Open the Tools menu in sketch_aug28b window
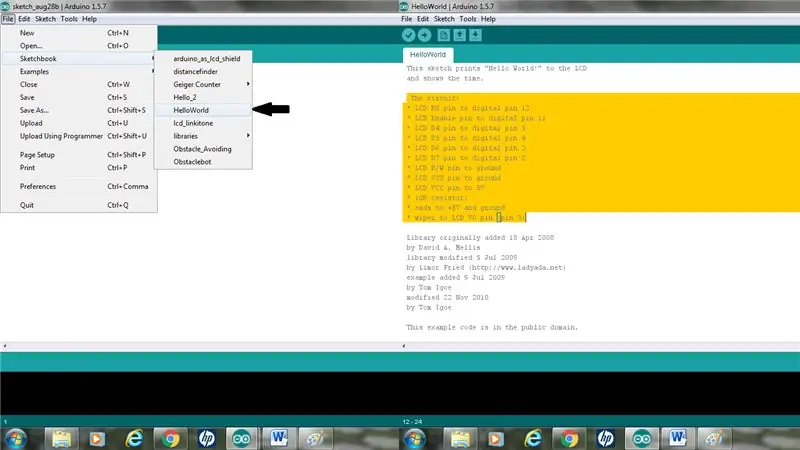Image resolution: width=800 pixels, height=450 pixels. tap(69, 19)
